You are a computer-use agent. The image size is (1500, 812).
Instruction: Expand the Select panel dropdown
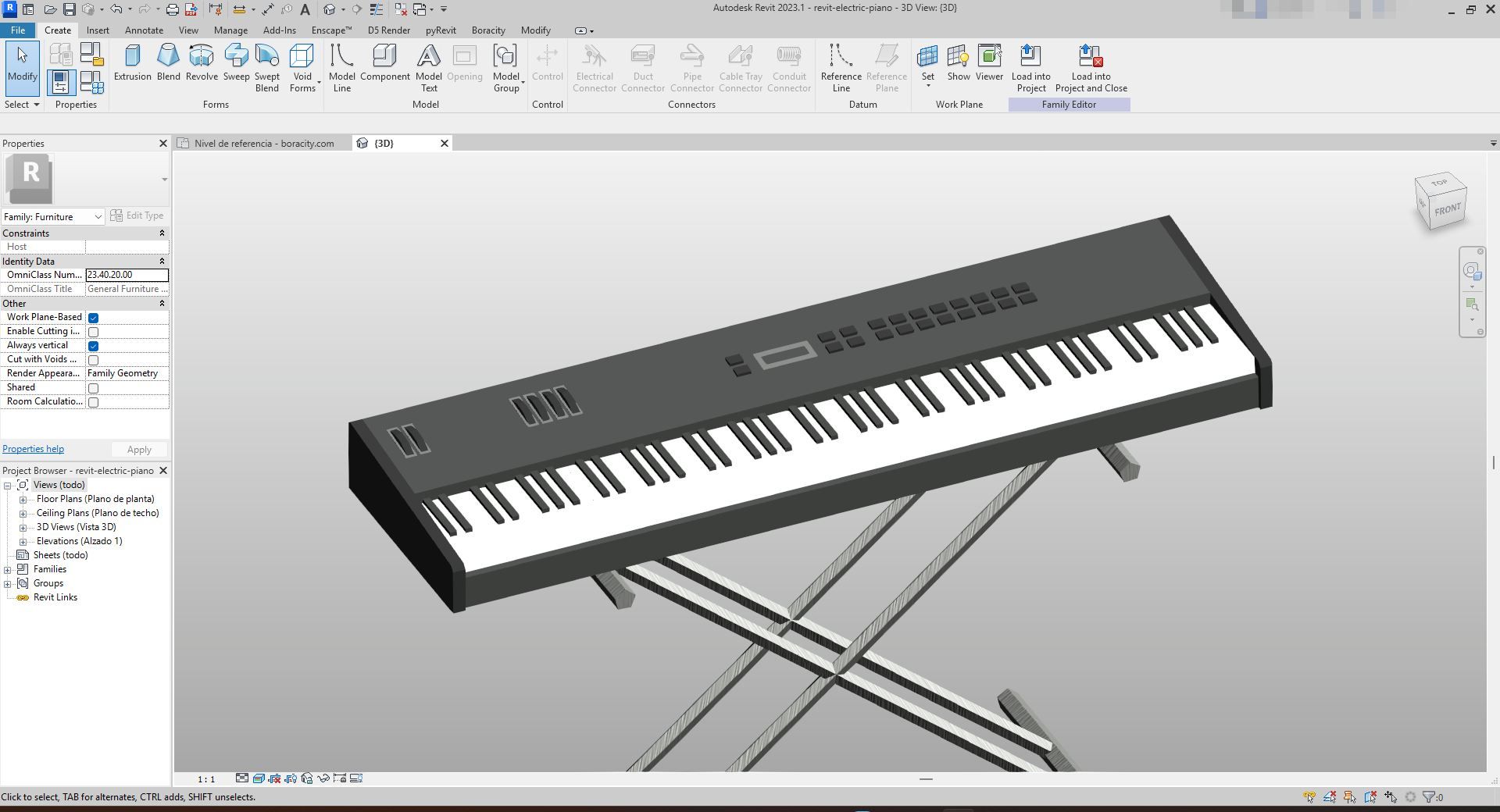22,104
